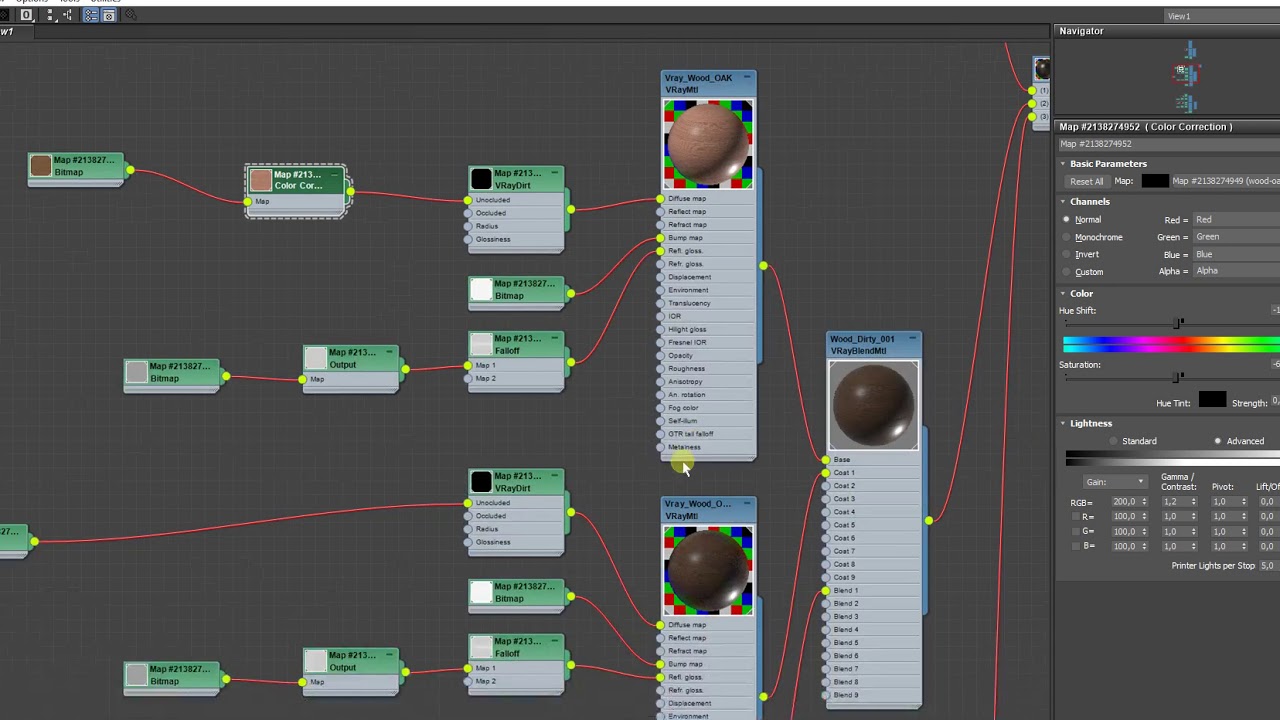The image size is (1280, 720).
Task: Select Standard lightness mode
Action: coord(1114,441)
